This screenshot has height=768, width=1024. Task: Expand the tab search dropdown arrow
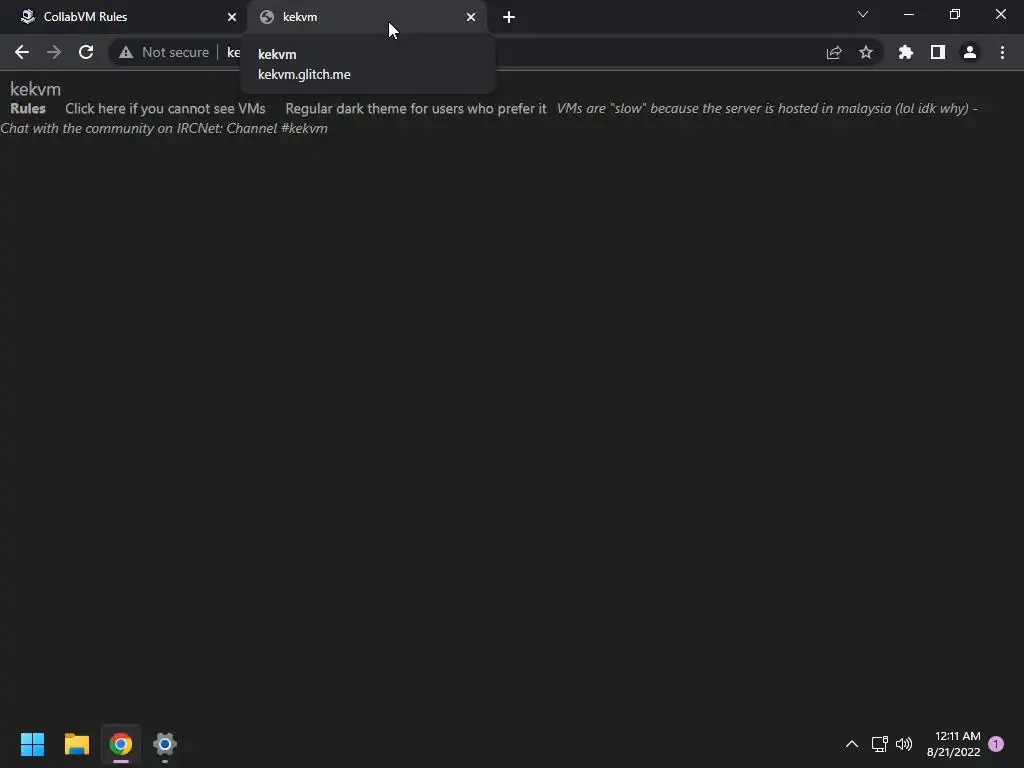click(x=863, y=14)
